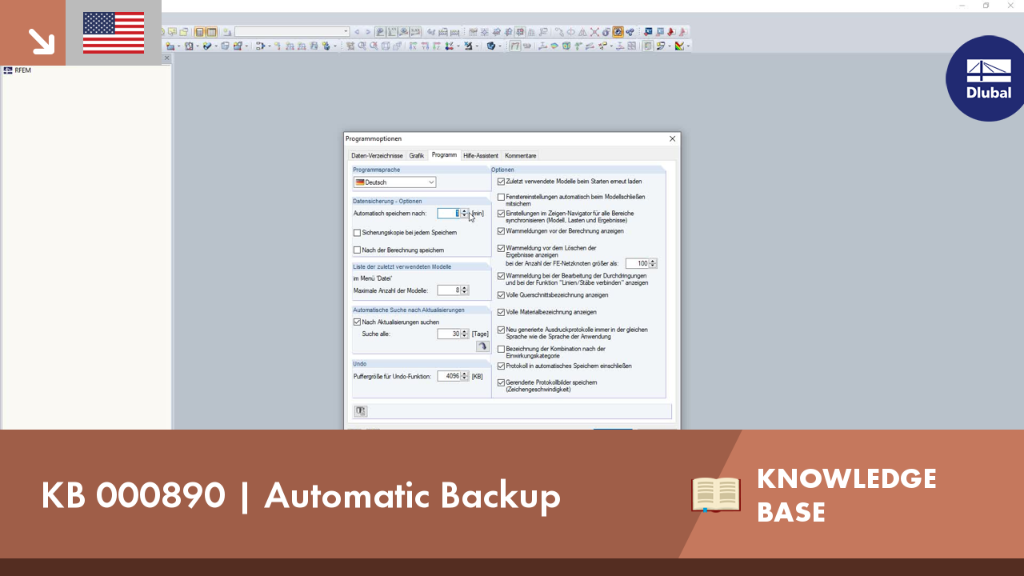Click the white diagonal arrow icon

[41, 41]
